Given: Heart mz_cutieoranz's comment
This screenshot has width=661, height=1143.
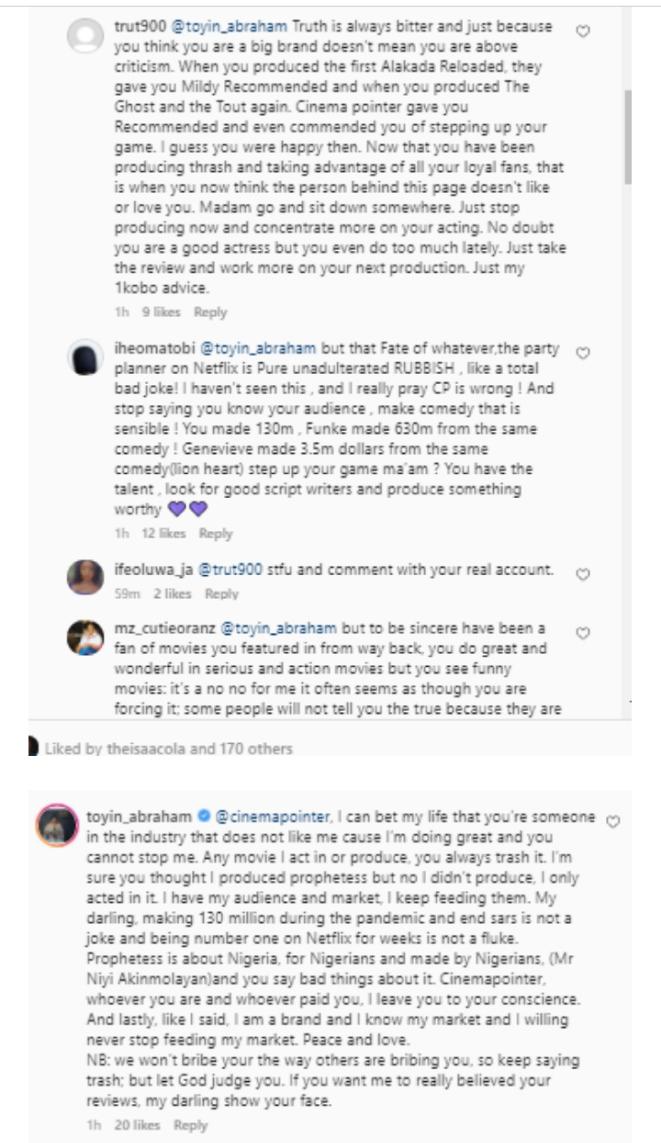Looking at the screenshot, I should pyautogui.click(x=585, y=632).
